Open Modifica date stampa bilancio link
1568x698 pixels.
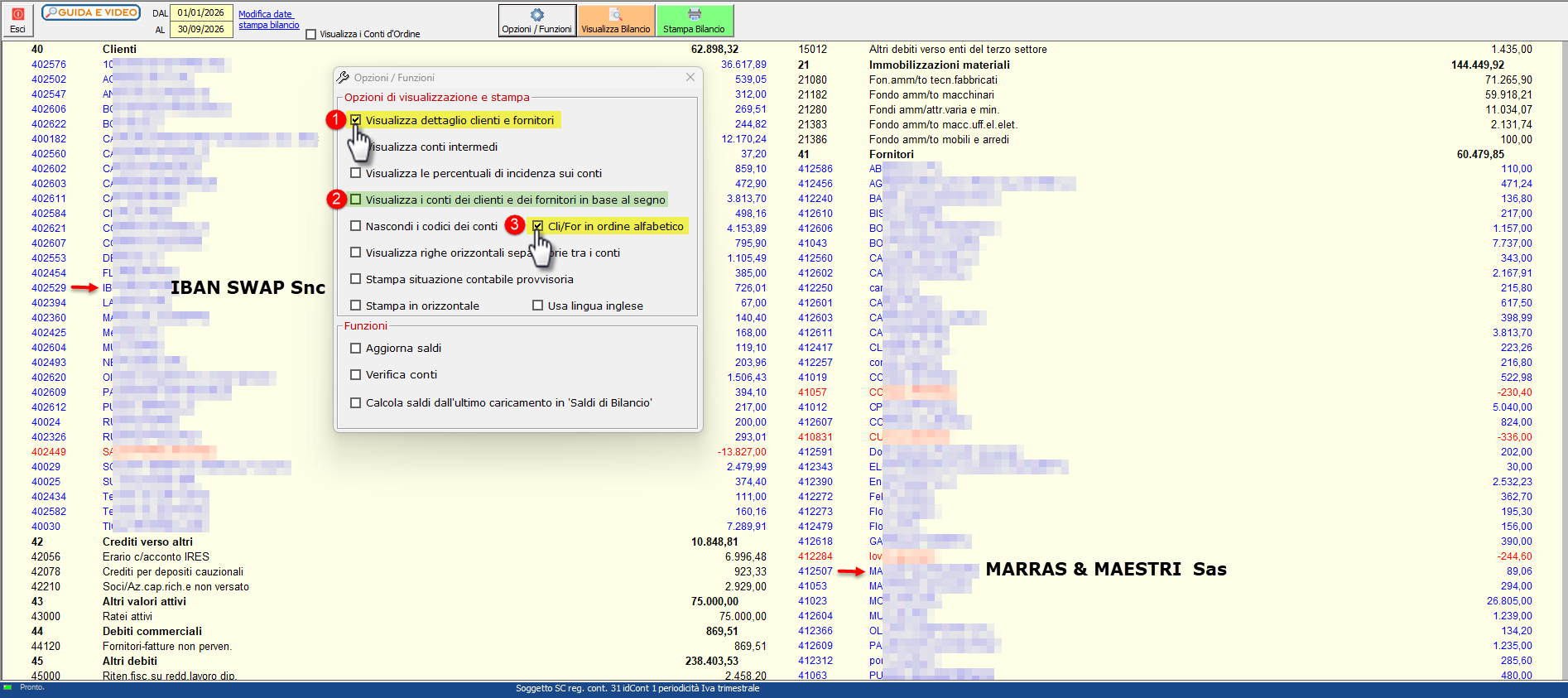(269, 20)
